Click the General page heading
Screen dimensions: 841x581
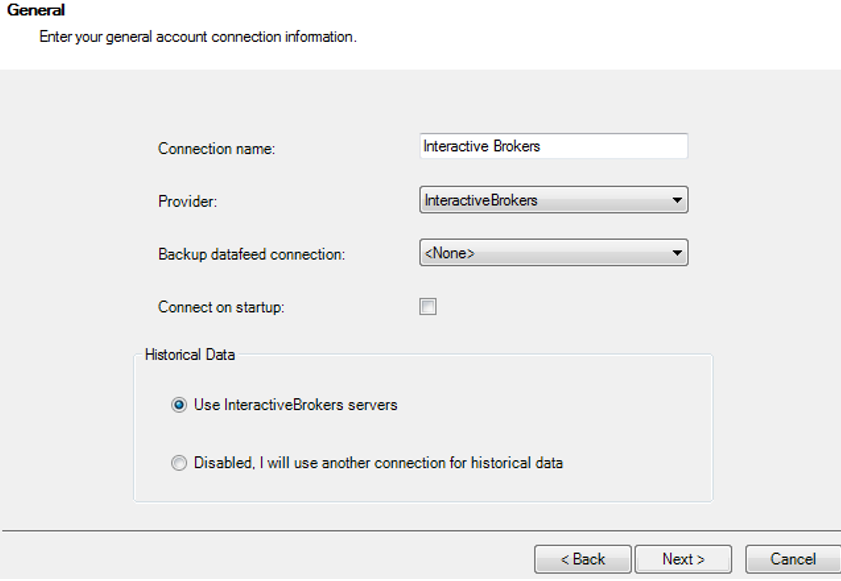(36, 10)
